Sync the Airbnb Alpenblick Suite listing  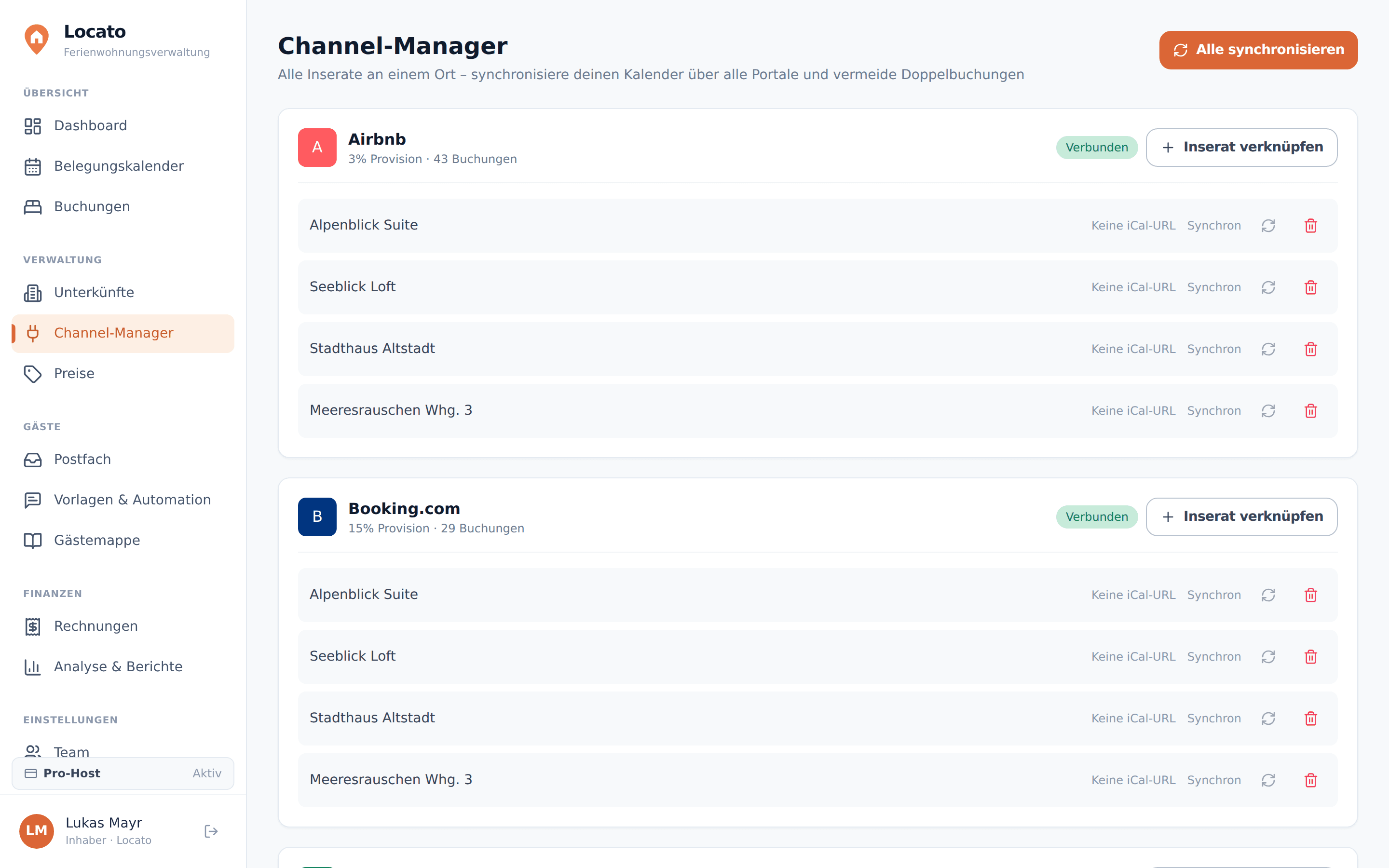pos(1268,226)
